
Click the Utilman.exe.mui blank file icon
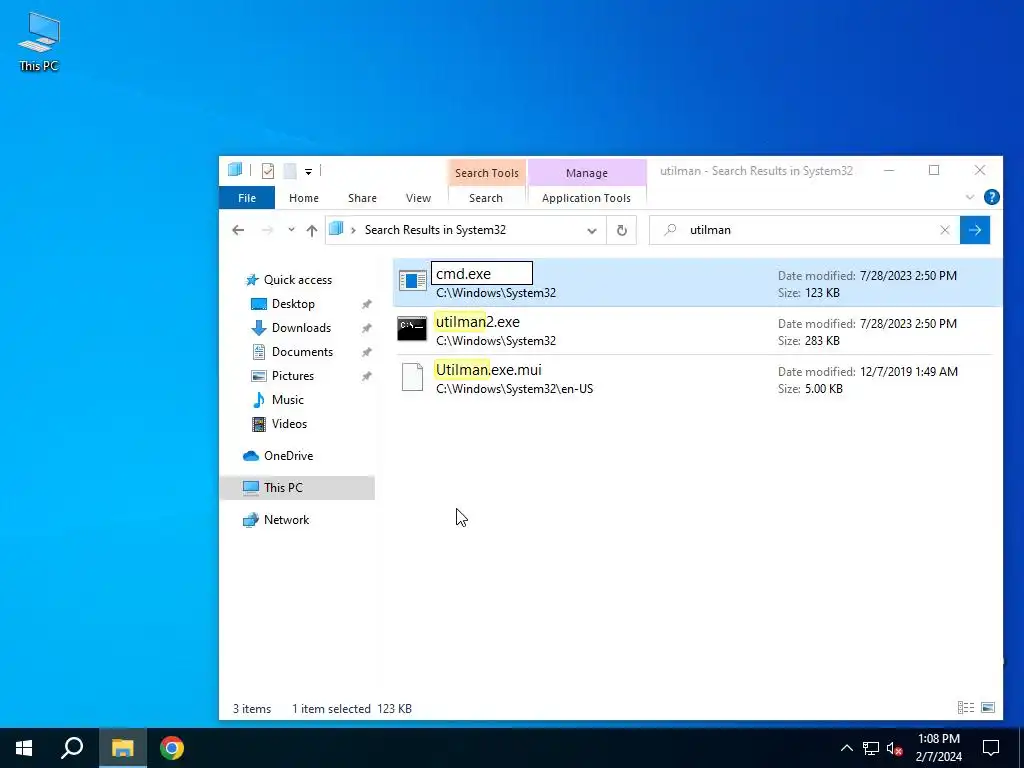412,377
